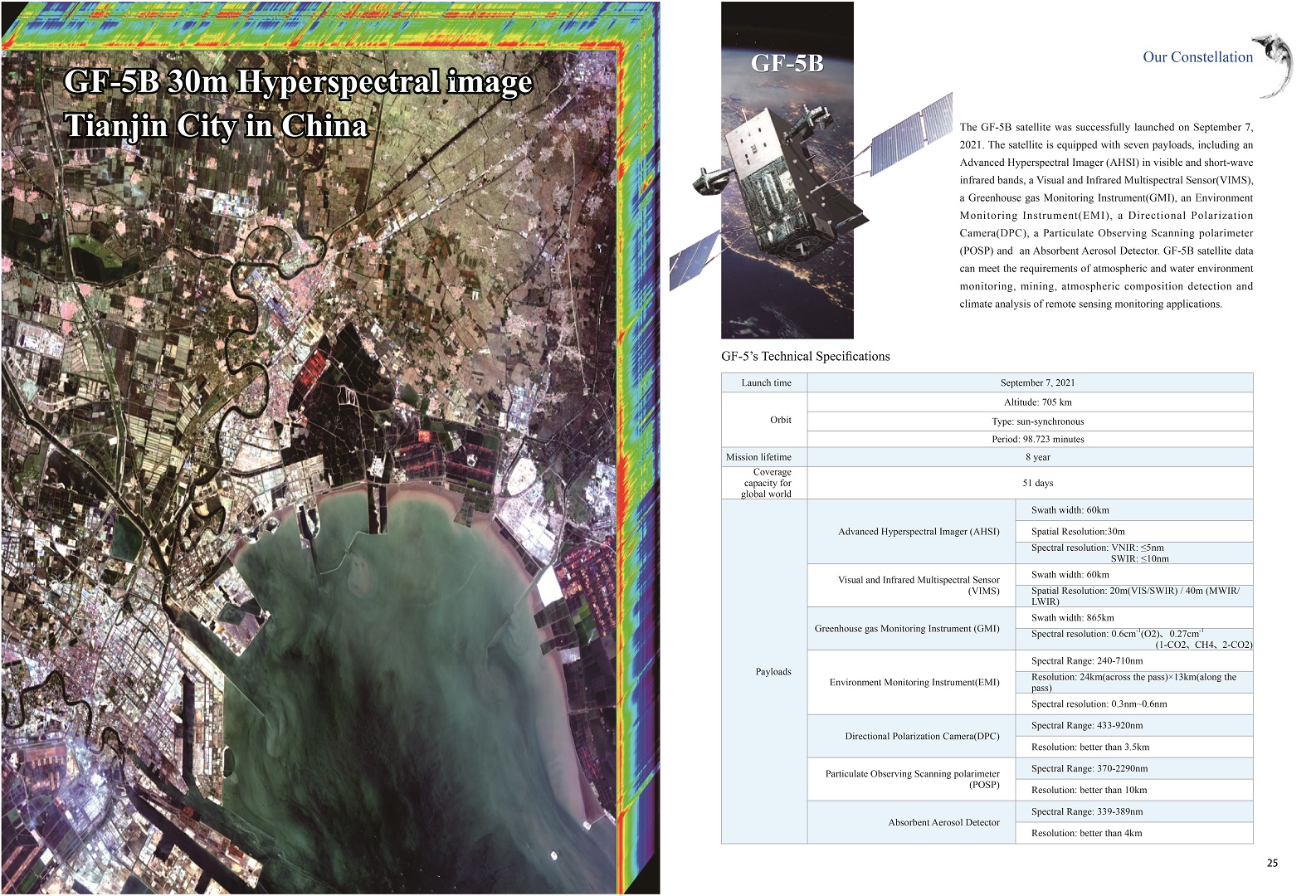Click the GF-5B satellite illustration
Image resolution: width=1316 pixels, height=896 pixels.
(797, 187)
